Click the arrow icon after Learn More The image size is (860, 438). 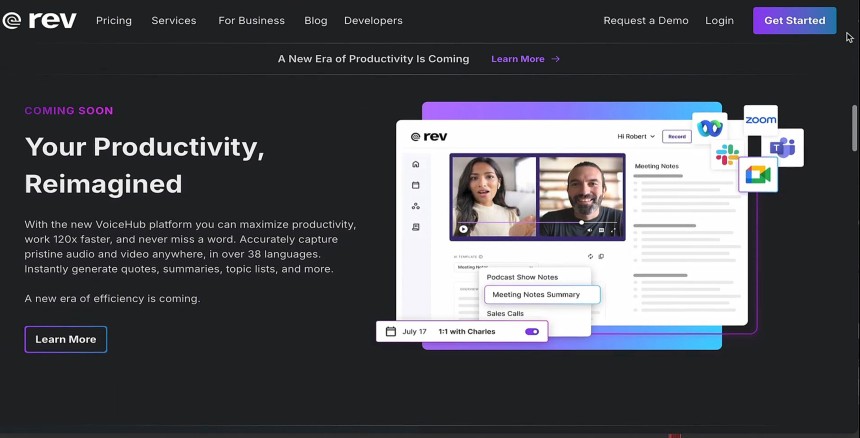tap(555, 59)
